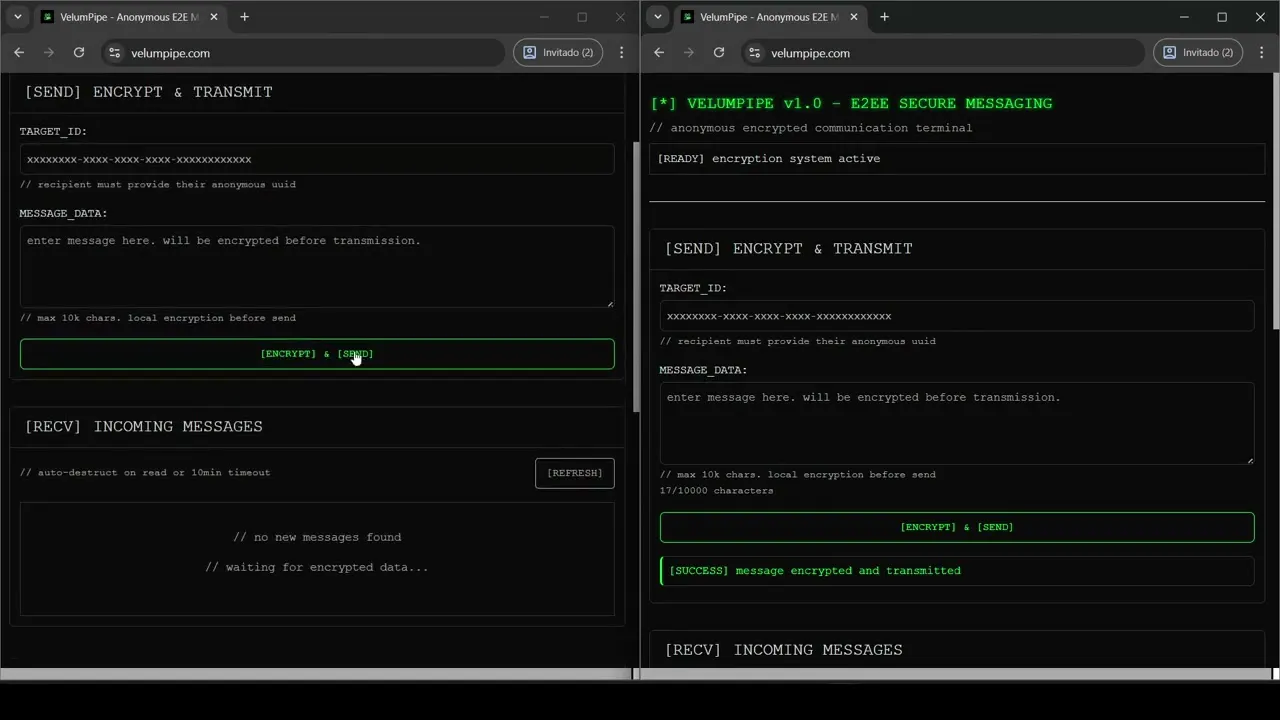Reload page in left browser window

point(79,52)
